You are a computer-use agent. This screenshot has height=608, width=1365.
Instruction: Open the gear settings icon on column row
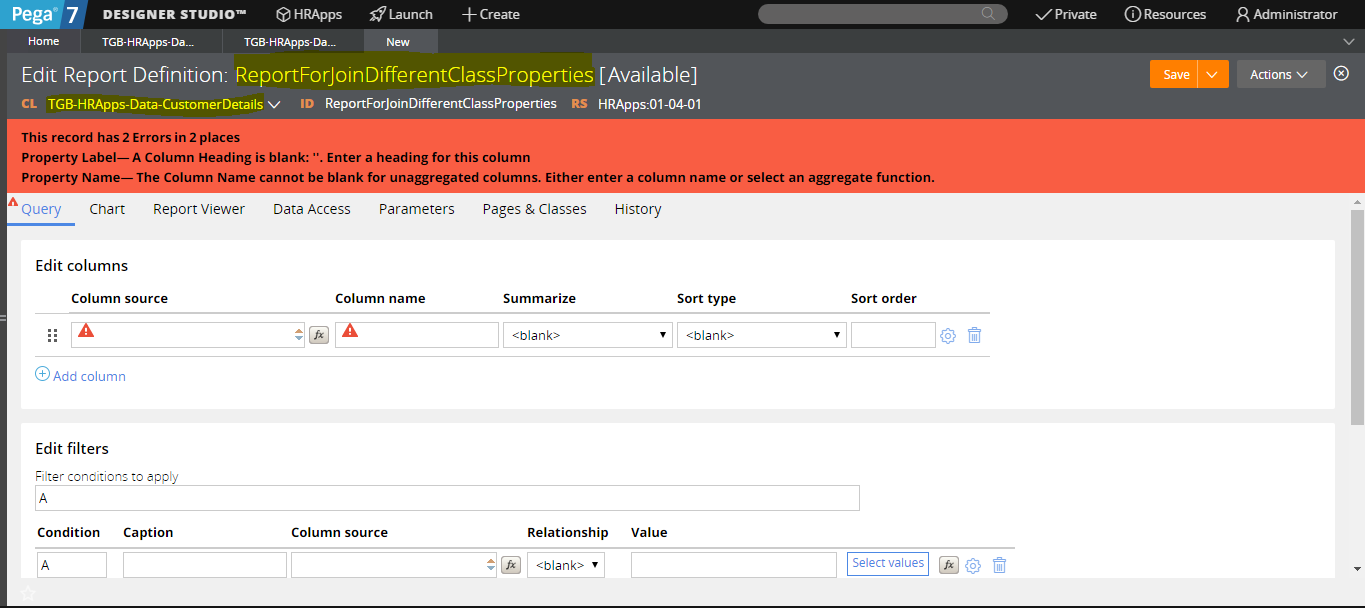click(x=947, y=335)
